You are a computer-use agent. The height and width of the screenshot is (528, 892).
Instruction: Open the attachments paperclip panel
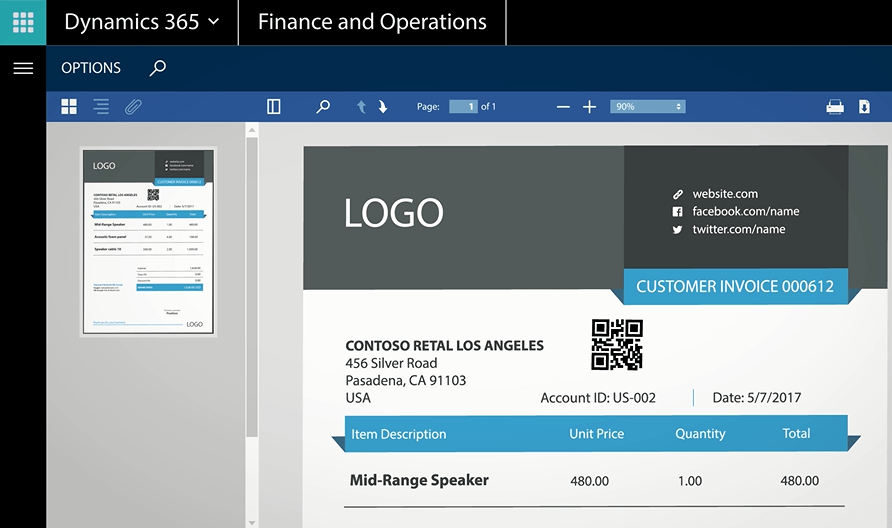(x=133, y=107)
